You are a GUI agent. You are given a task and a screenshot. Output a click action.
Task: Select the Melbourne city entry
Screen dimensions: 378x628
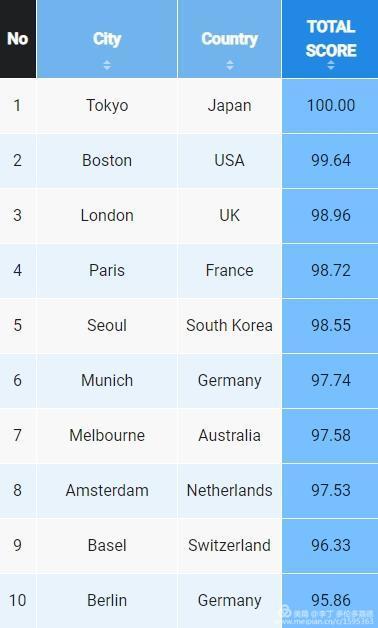(107, 435)
